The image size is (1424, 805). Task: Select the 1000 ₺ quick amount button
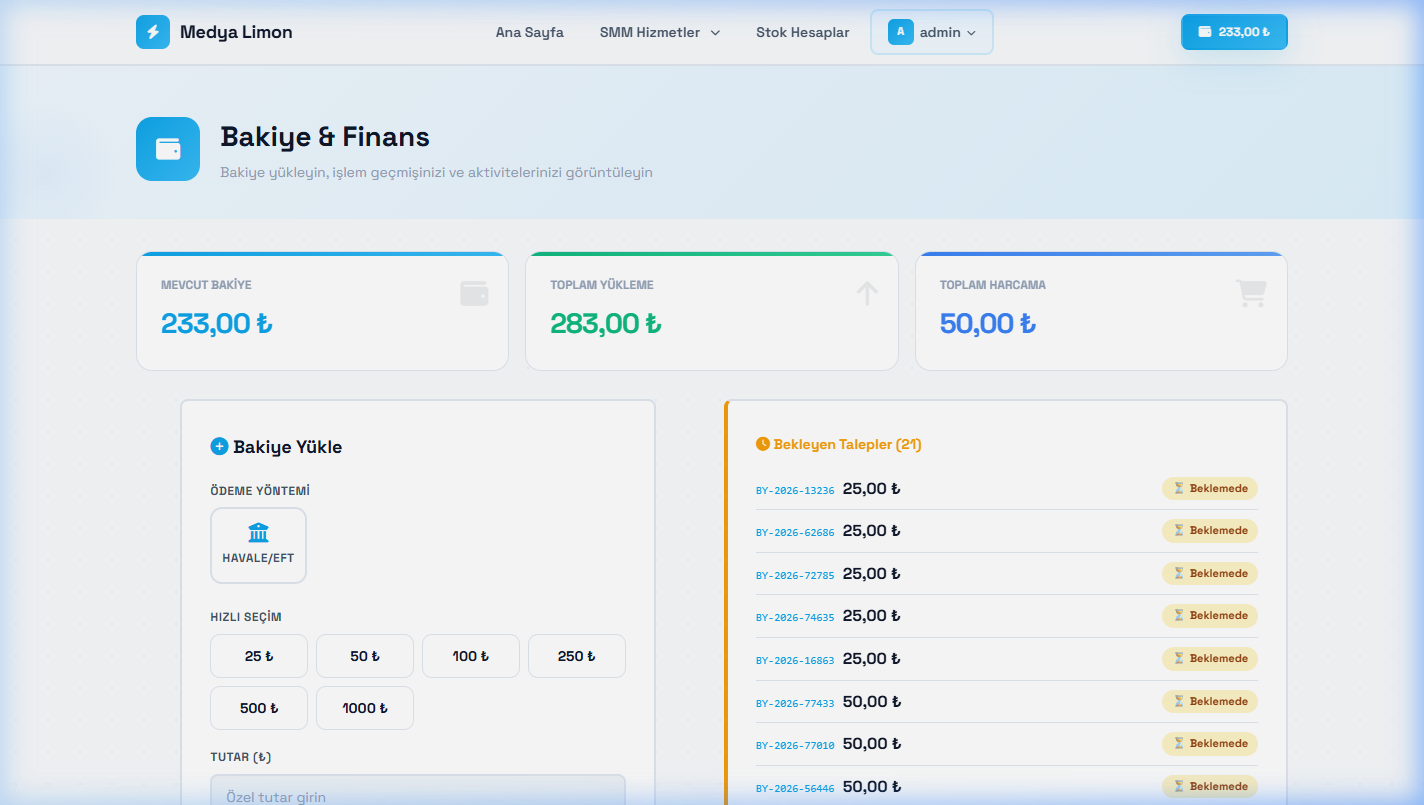(364, 708)
